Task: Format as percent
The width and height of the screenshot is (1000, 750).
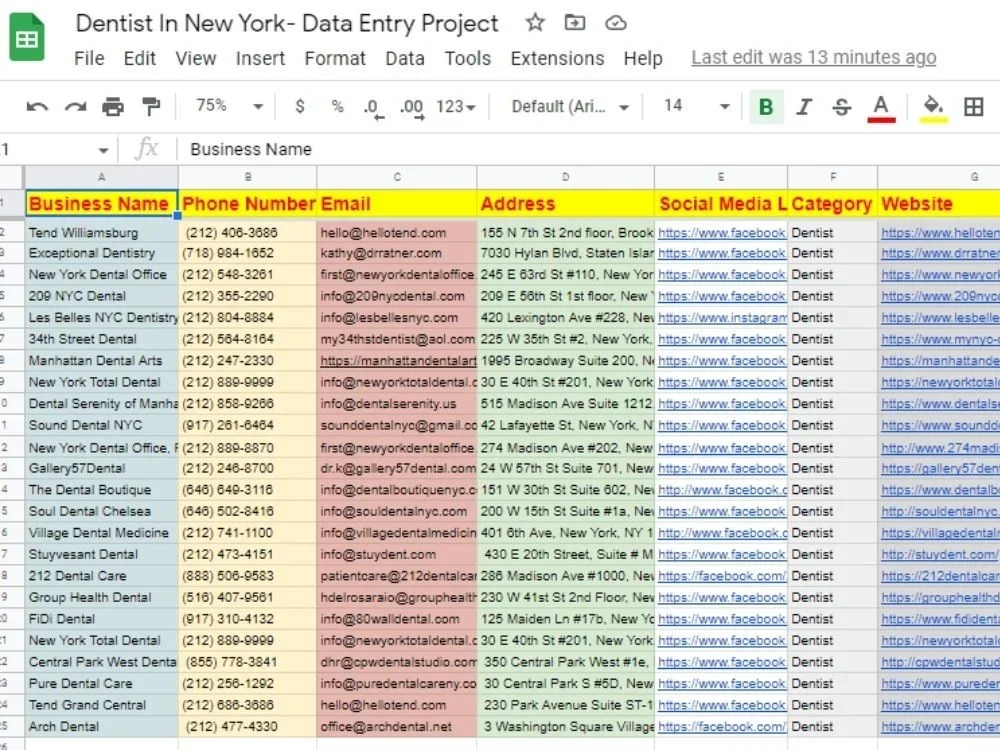Action: coord(337,106)
